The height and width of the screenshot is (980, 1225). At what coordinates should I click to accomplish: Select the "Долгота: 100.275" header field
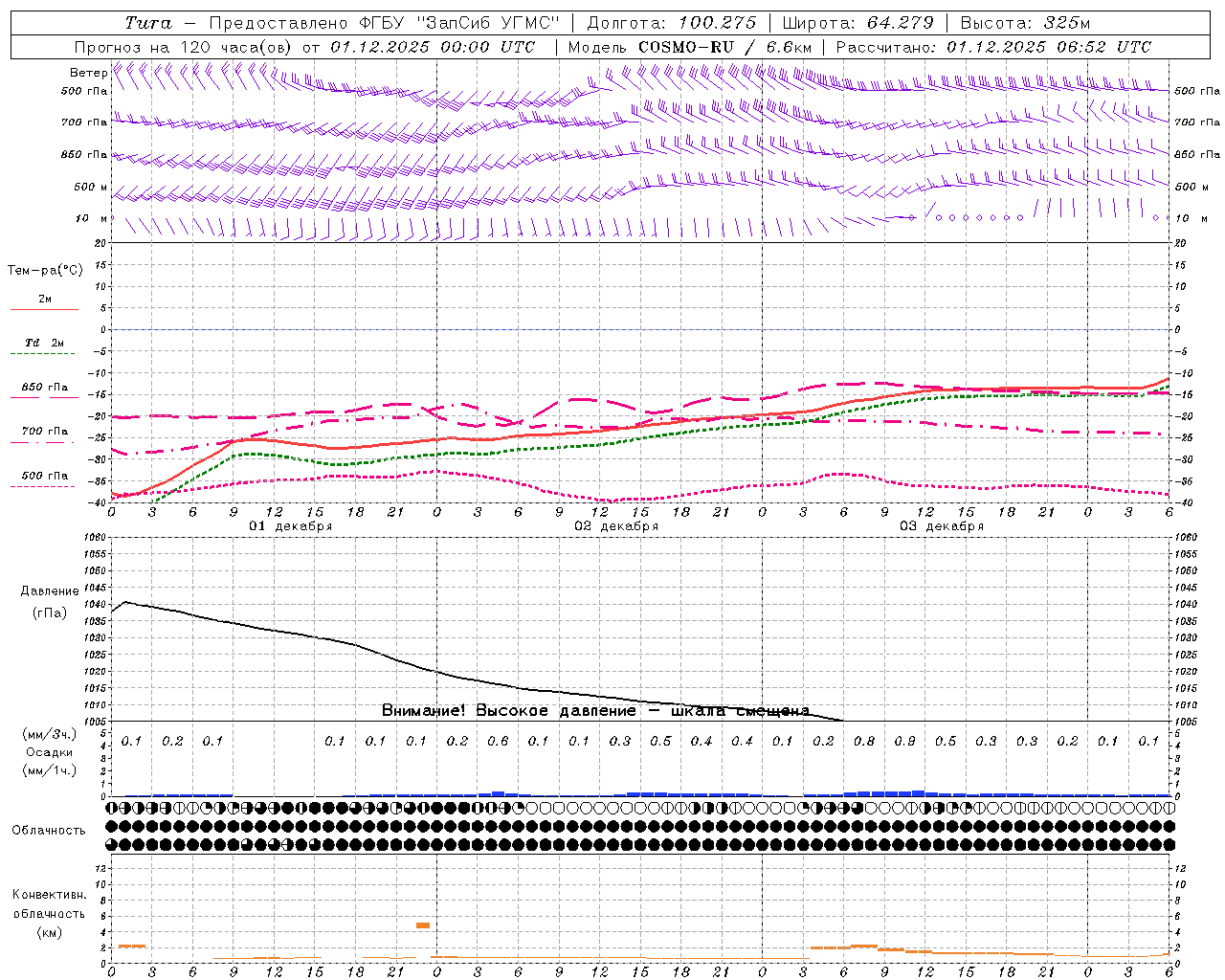[x=671, y=23]
